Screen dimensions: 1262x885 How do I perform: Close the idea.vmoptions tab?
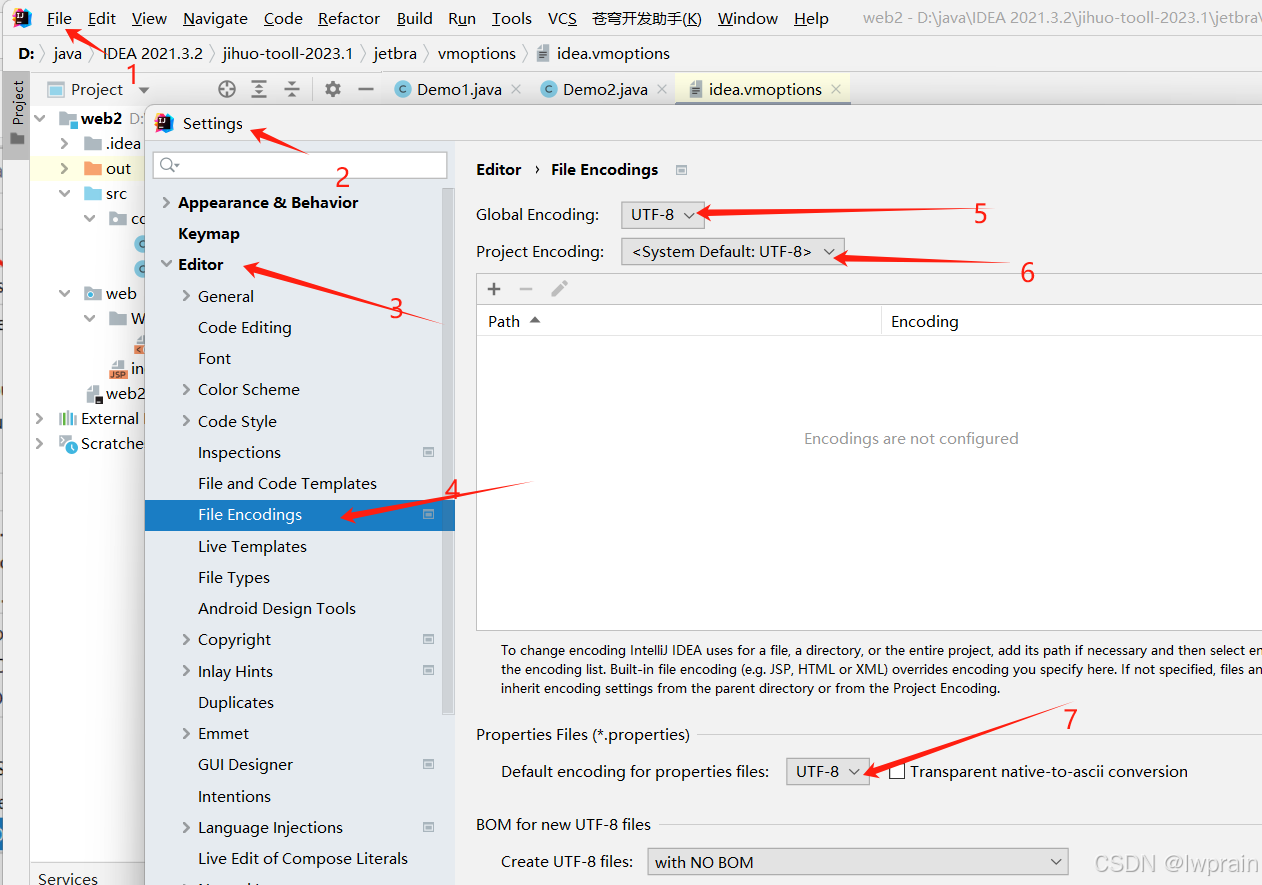pyautogui.click(x=835, y=89)
